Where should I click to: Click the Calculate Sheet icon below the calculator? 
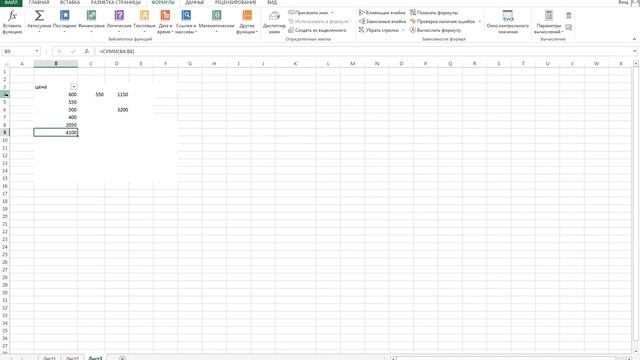(569, 27)
